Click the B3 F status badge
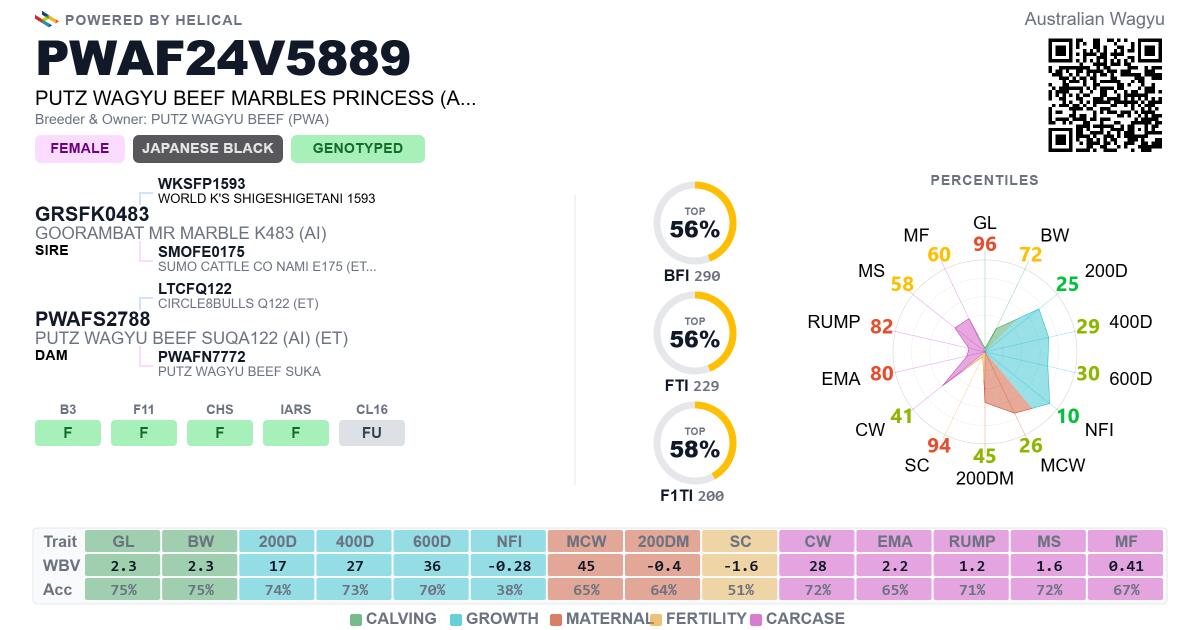This screenshot has width=1200, height=630. pyautogui.click(x=68, y=433)
